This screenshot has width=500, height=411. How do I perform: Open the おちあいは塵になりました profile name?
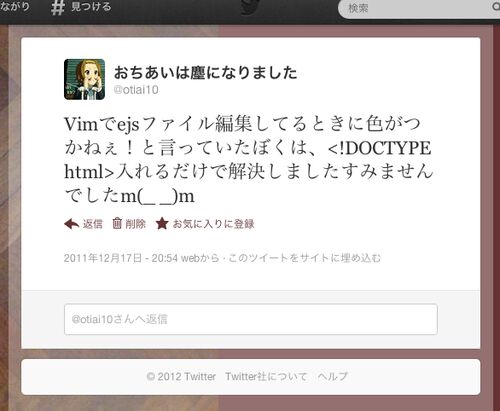tap(205, 73)
